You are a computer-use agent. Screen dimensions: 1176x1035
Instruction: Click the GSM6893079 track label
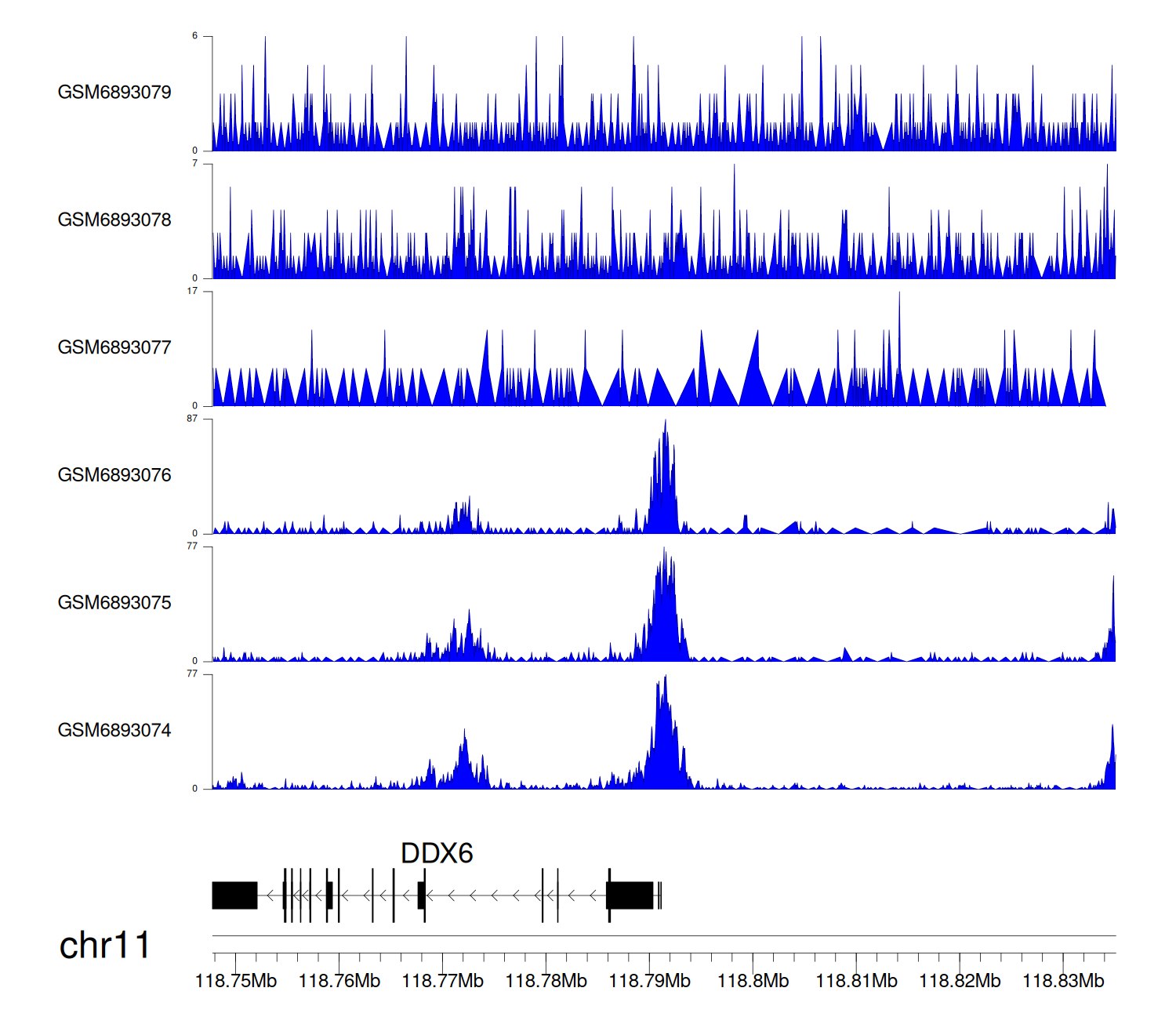pyautogui.click(x=114, y=93)
